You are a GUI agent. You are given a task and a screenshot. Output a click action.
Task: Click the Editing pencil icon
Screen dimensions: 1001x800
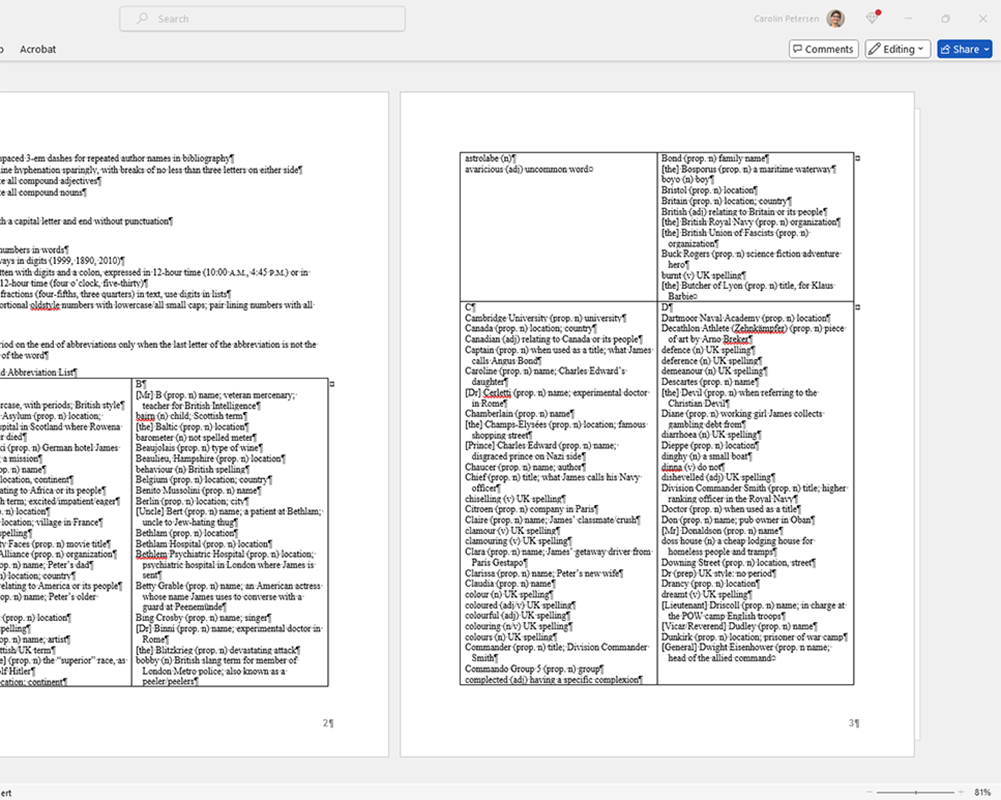click(875, 49)
